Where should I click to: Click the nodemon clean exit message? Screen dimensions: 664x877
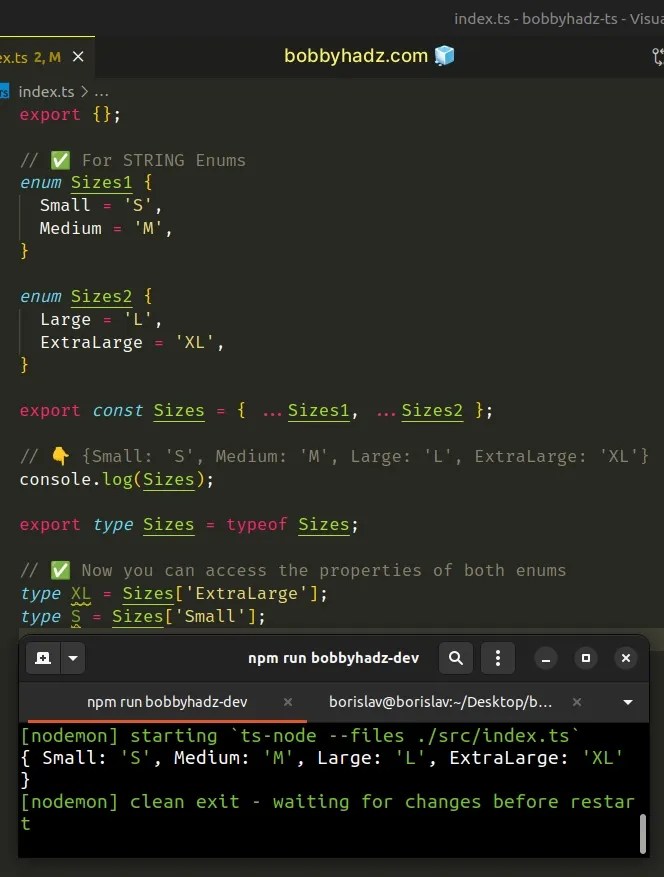(327, 812)
